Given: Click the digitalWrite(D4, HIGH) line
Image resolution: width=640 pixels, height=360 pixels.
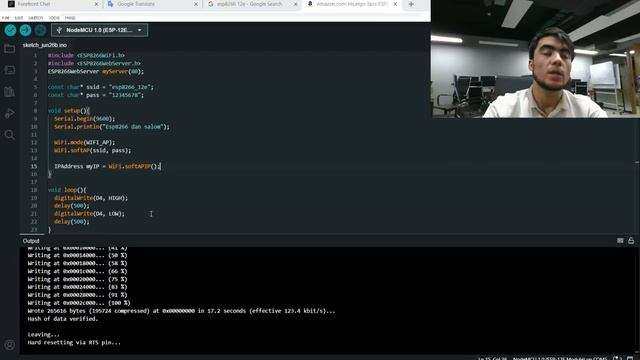Looking at the screenshot, I should 91,198.
